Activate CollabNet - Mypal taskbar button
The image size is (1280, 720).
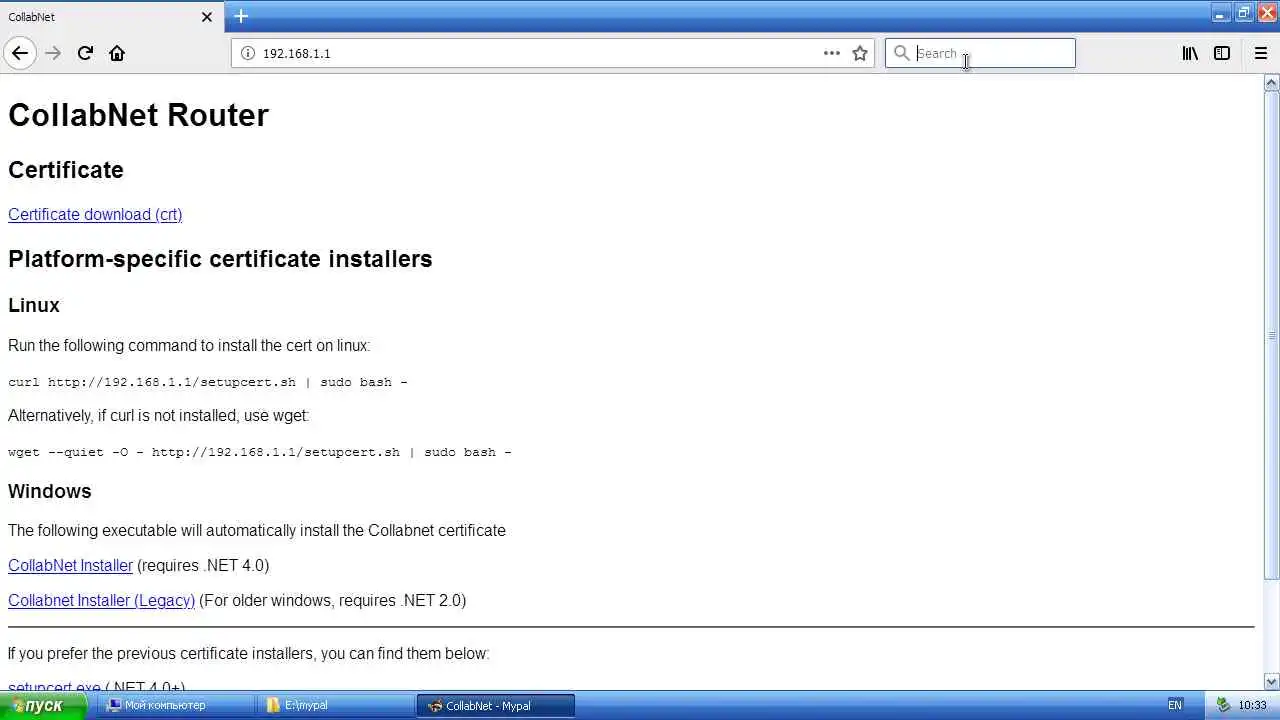click(496, 705)
